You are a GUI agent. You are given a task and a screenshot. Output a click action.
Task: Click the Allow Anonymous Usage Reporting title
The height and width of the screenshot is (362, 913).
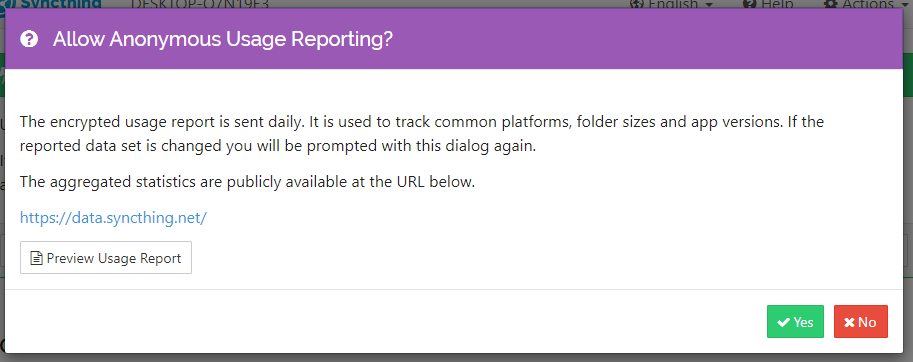click(223, 40)
